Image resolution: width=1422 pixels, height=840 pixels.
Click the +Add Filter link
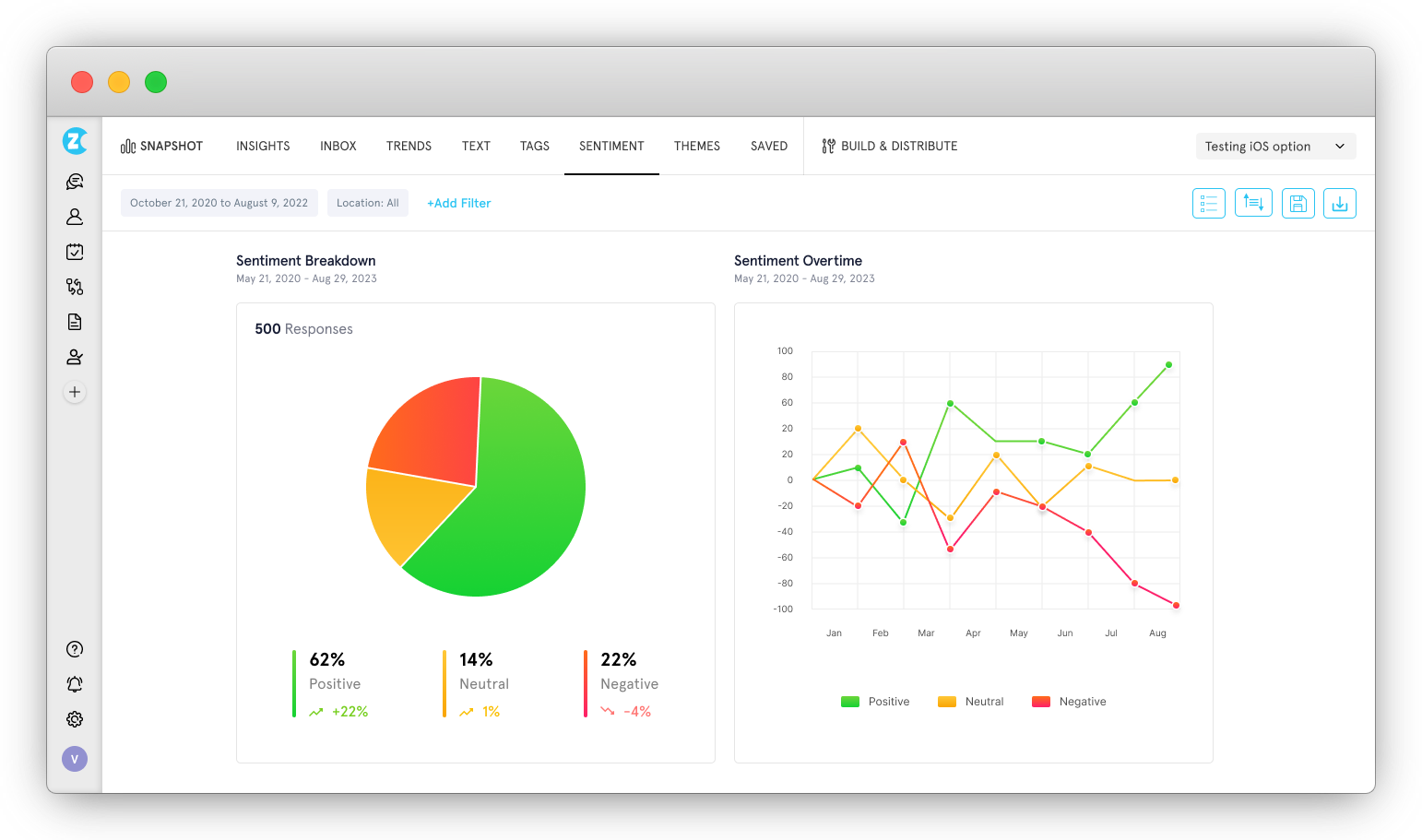[x=458, y=203]
